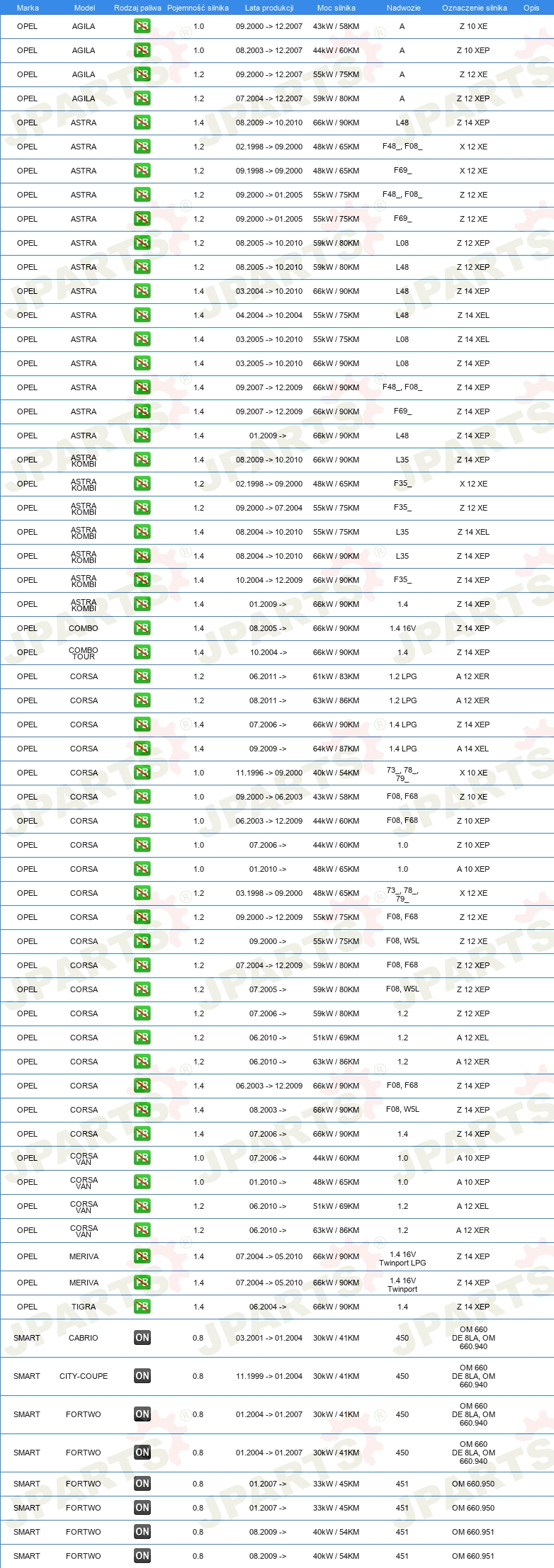Click the petrol icon in the AGILA 59kW / 80KM row
554x1568 pixels.
tap(142, 98)
